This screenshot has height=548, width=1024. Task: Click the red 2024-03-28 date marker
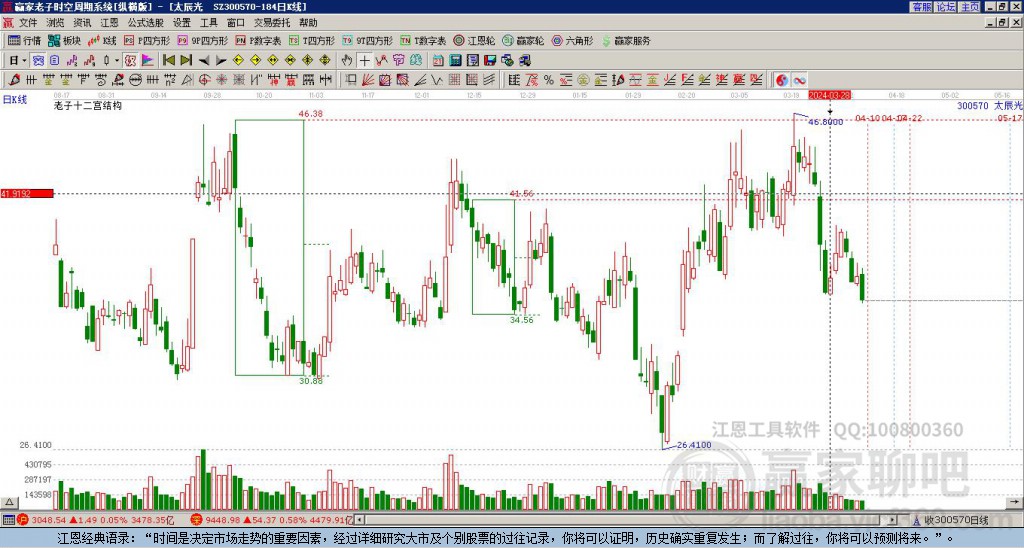coord(829,95)
